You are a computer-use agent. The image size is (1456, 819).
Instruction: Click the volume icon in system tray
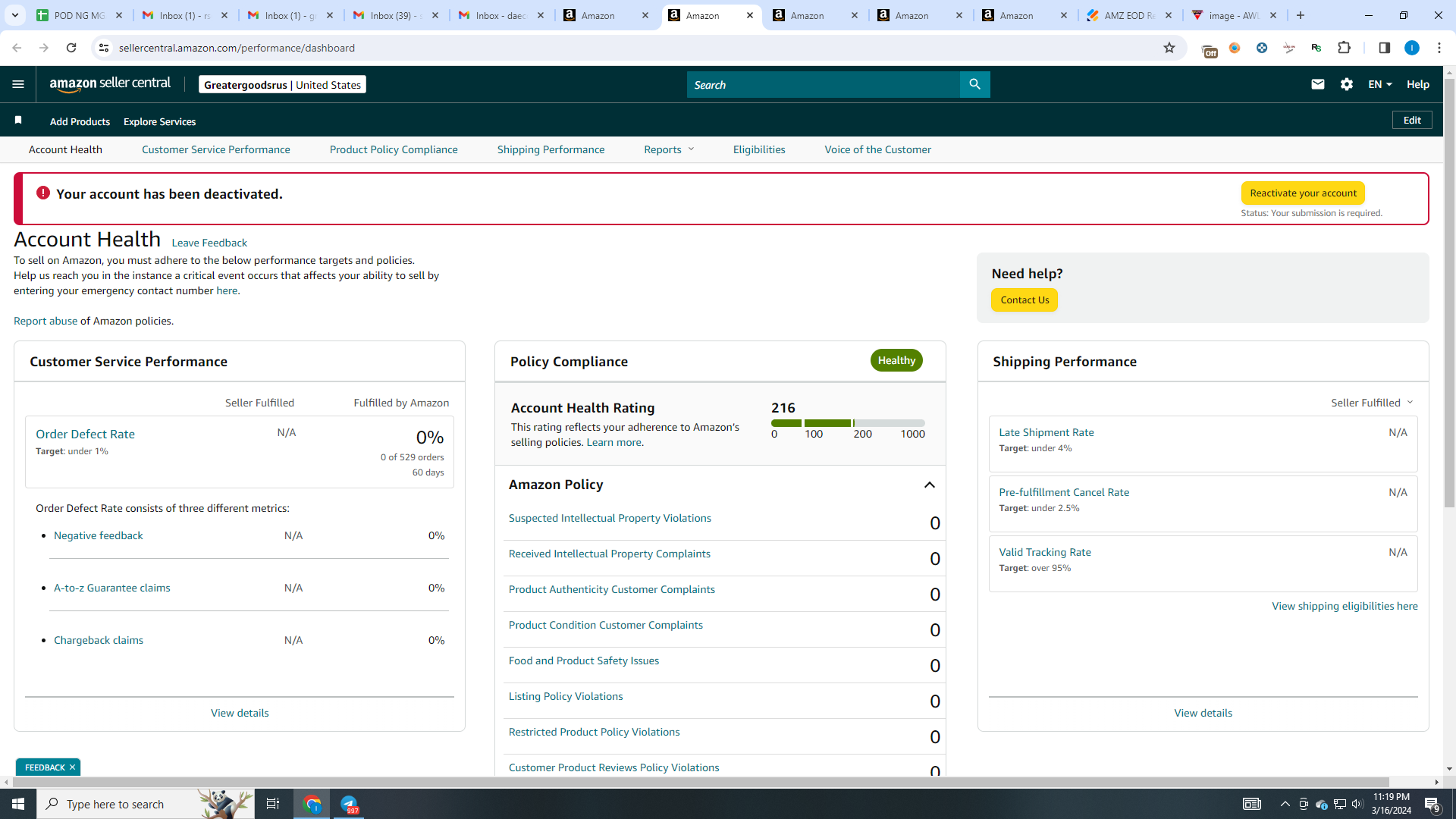pos(1357,804)
